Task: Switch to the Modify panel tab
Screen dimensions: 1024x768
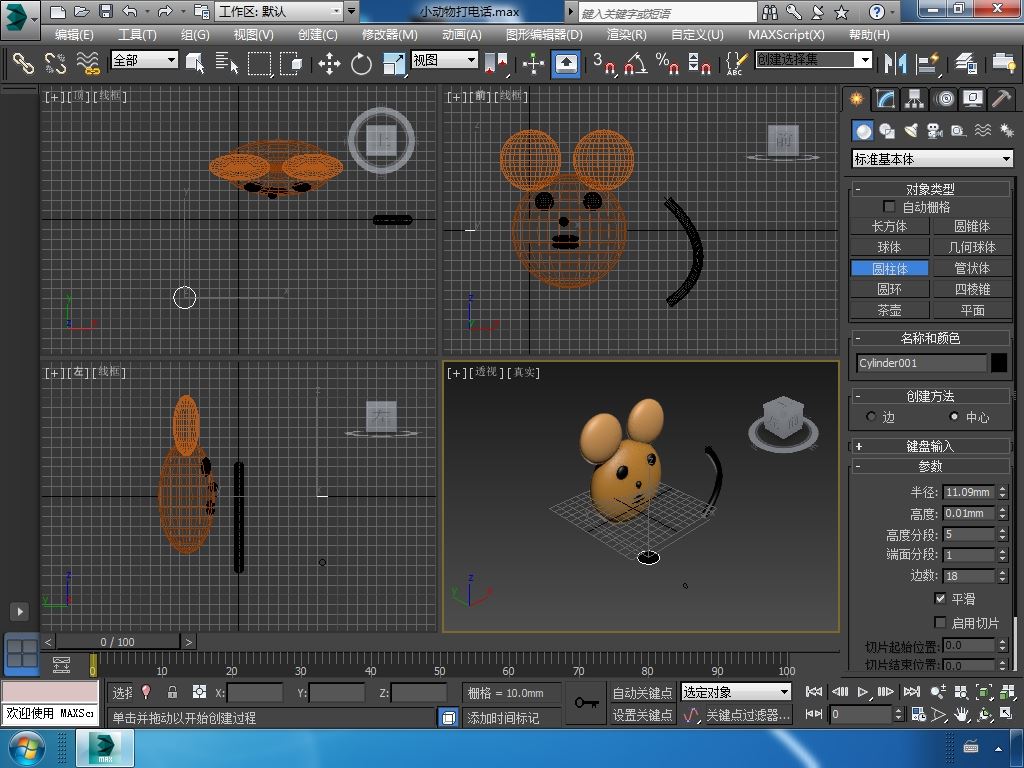Action: (885, 99)
